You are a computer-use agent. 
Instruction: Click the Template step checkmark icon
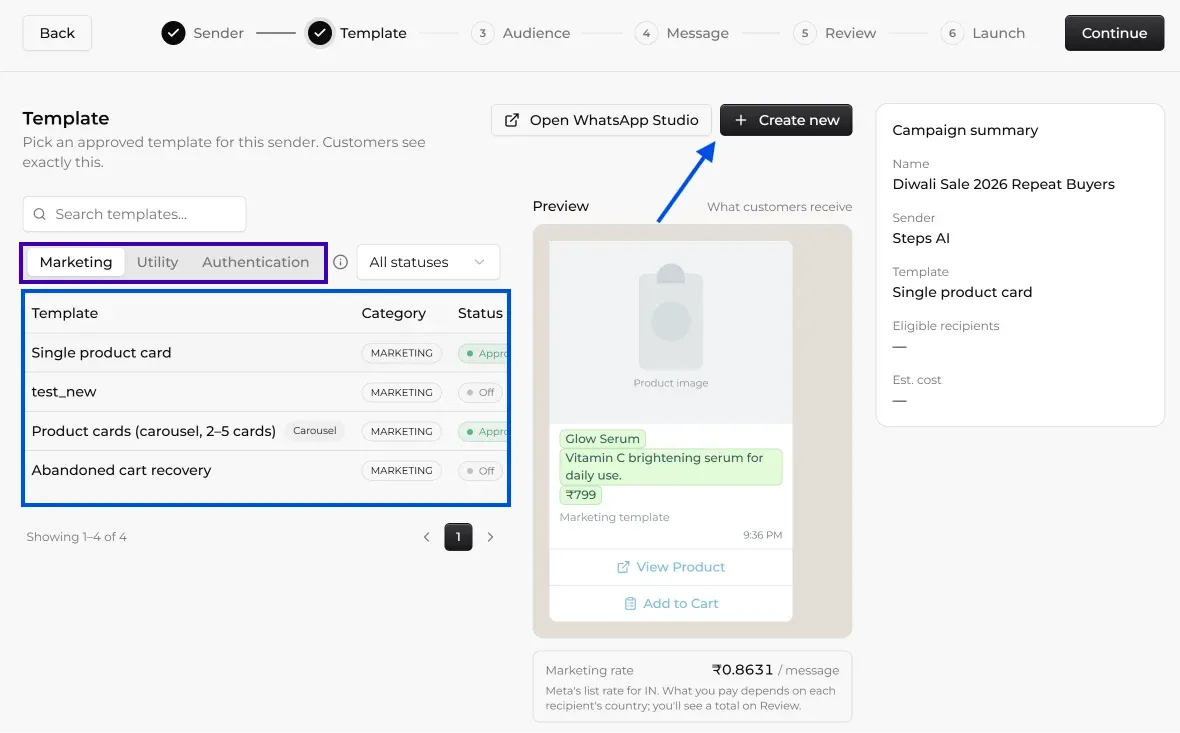[x=320, y=33]
